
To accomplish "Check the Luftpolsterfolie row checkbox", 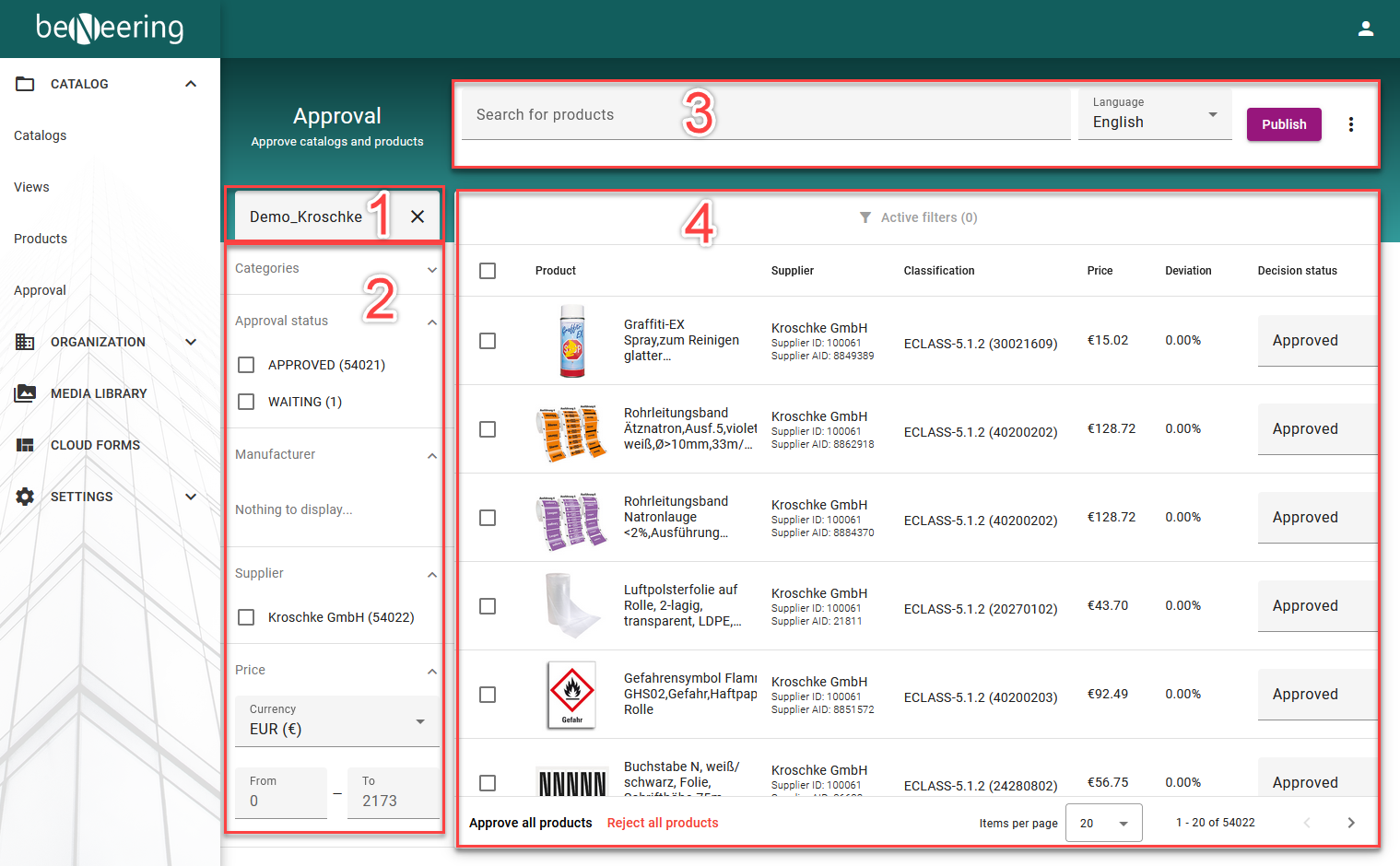I will click(x=488, y=606).
